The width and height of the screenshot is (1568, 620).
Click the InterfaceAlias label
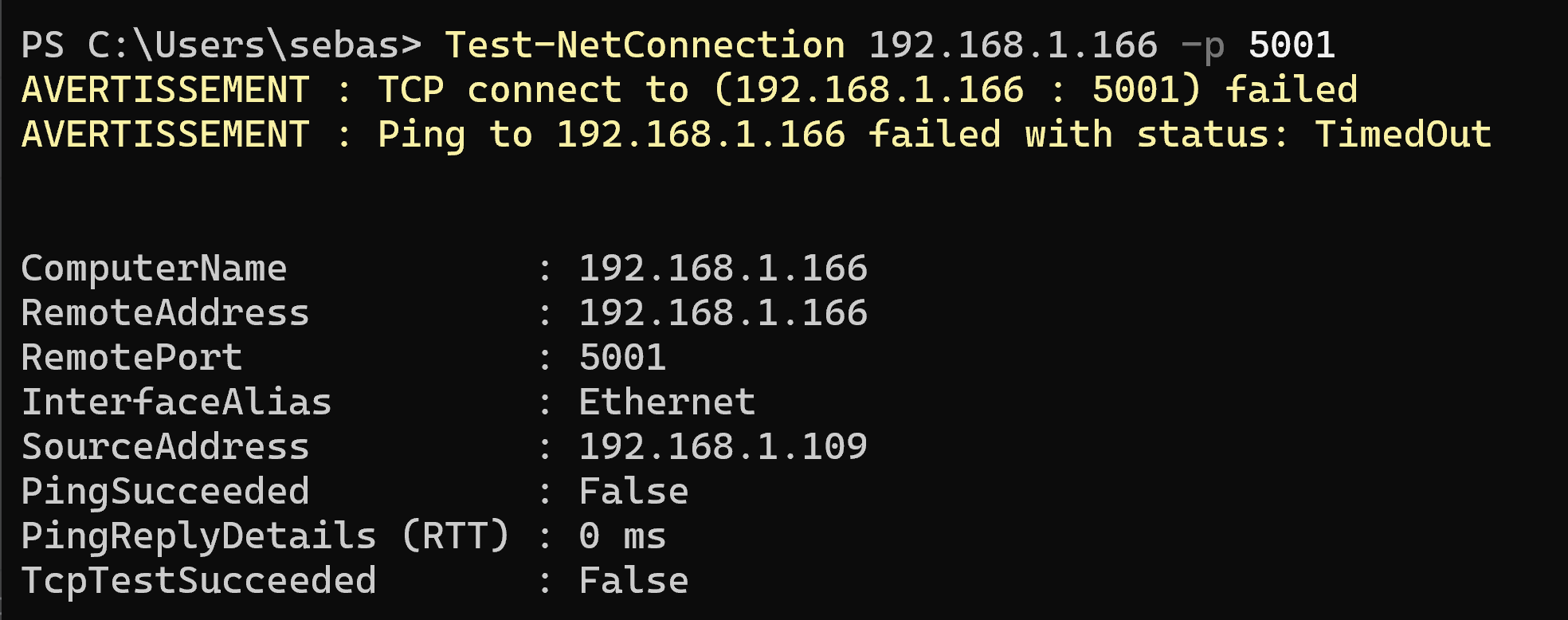[176, 402]
